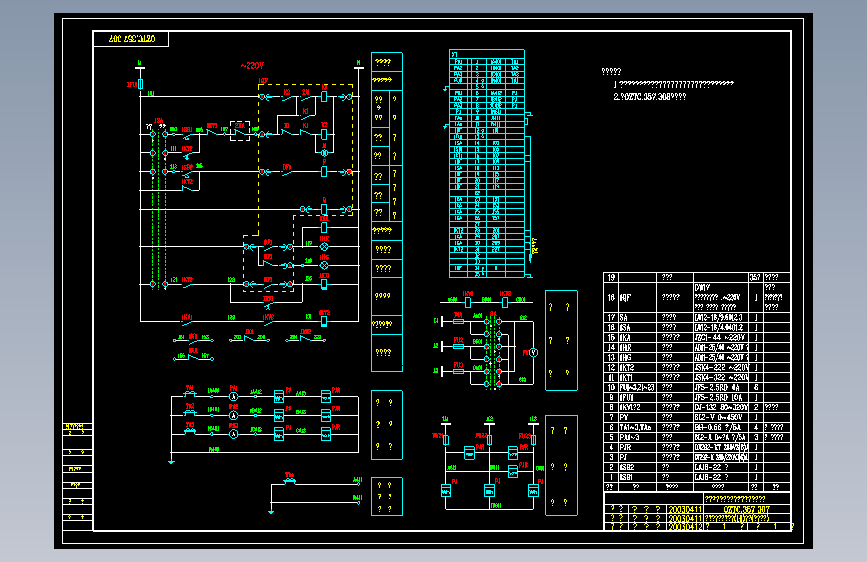Click the 1HG indicator lamp symbol
Viewport: 867px width, 562px height.
pos(324,266)
